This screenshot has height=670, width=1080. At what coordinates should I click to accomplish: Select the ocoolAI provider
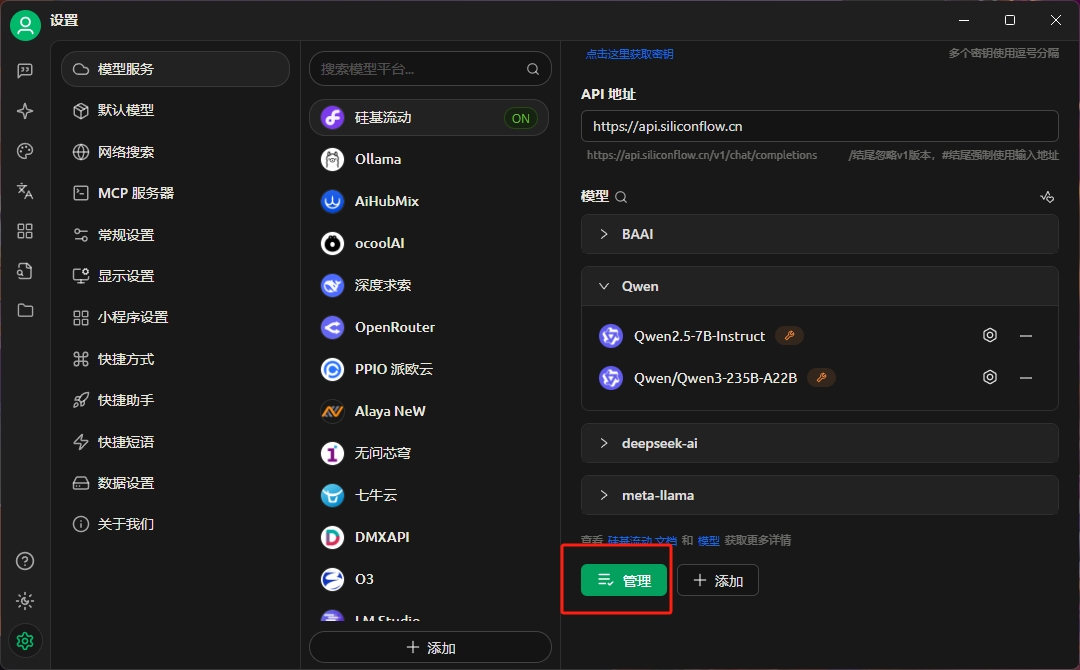pos(429,243)
